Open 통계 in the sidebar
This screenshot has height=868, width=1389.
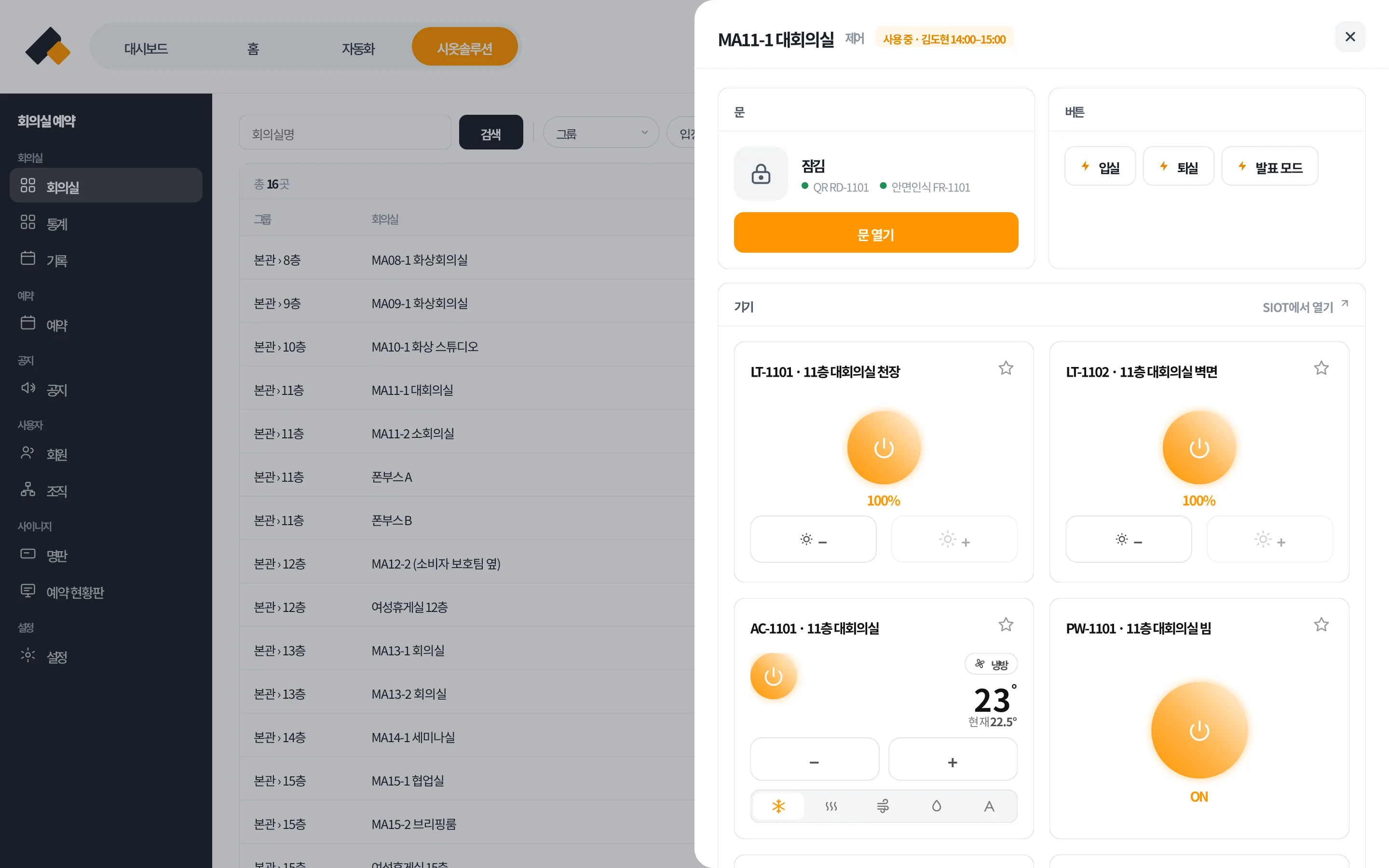[x=106, y=223]
